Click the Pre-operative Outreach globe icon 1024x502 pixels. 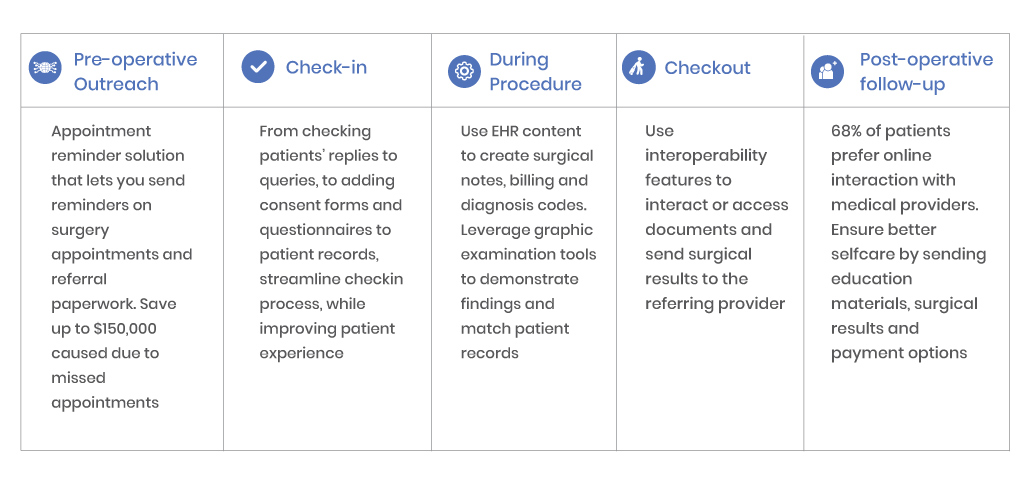(45, 67)
